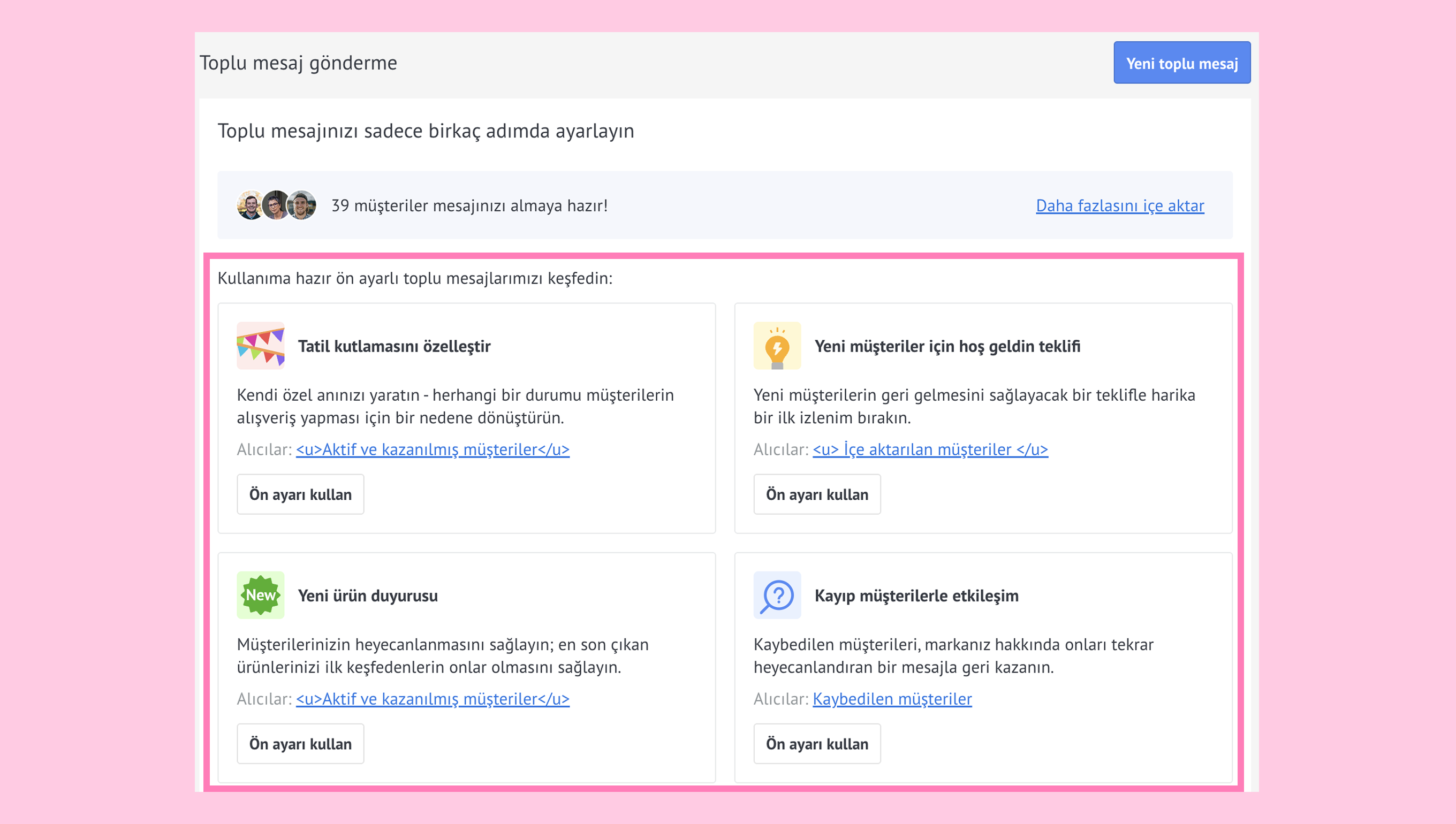
Task: Click the Yeni müşterilerin geri gelmesini description
Action: (x=974, y=406)
